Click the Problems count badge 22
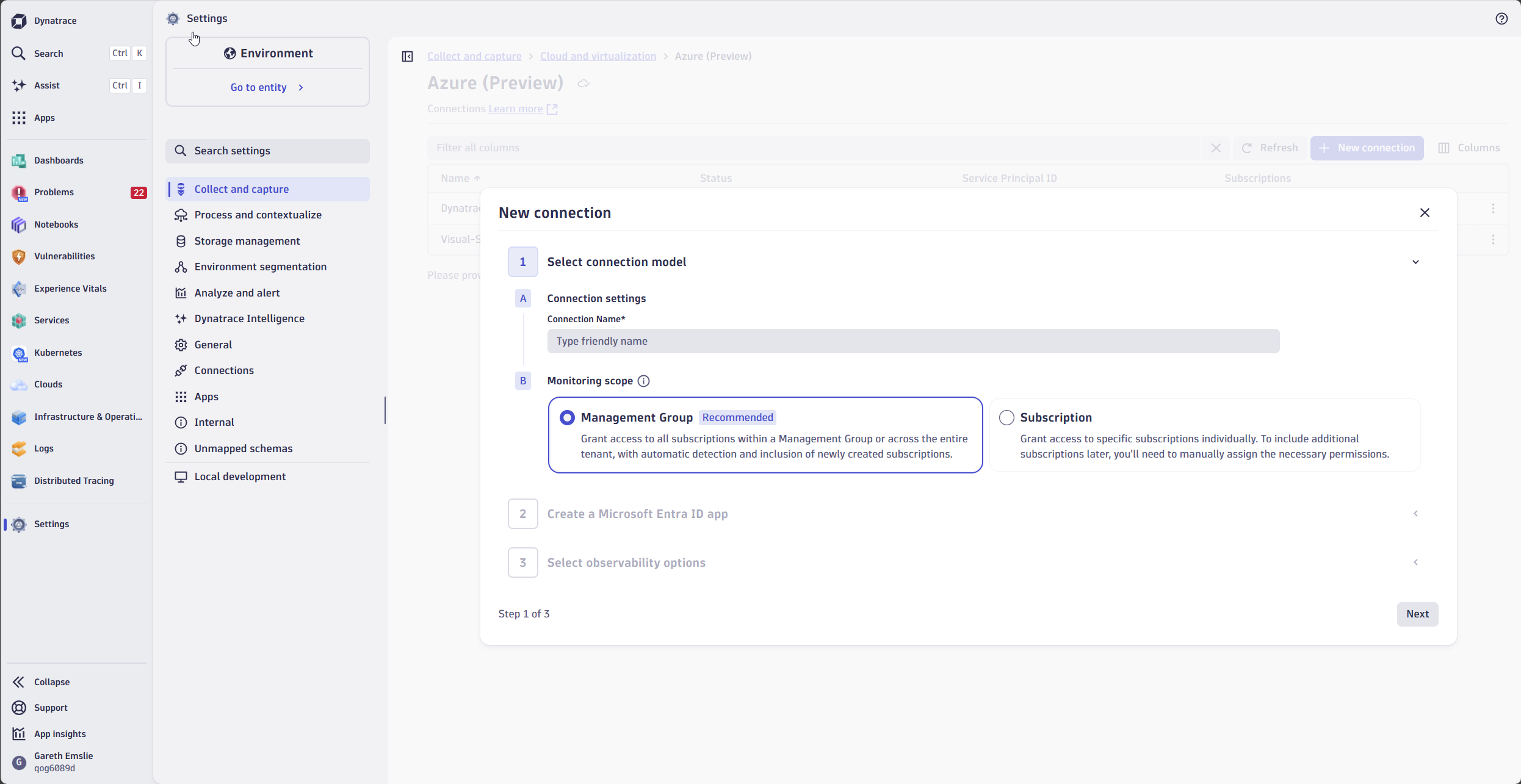 [x=139, y=193]
